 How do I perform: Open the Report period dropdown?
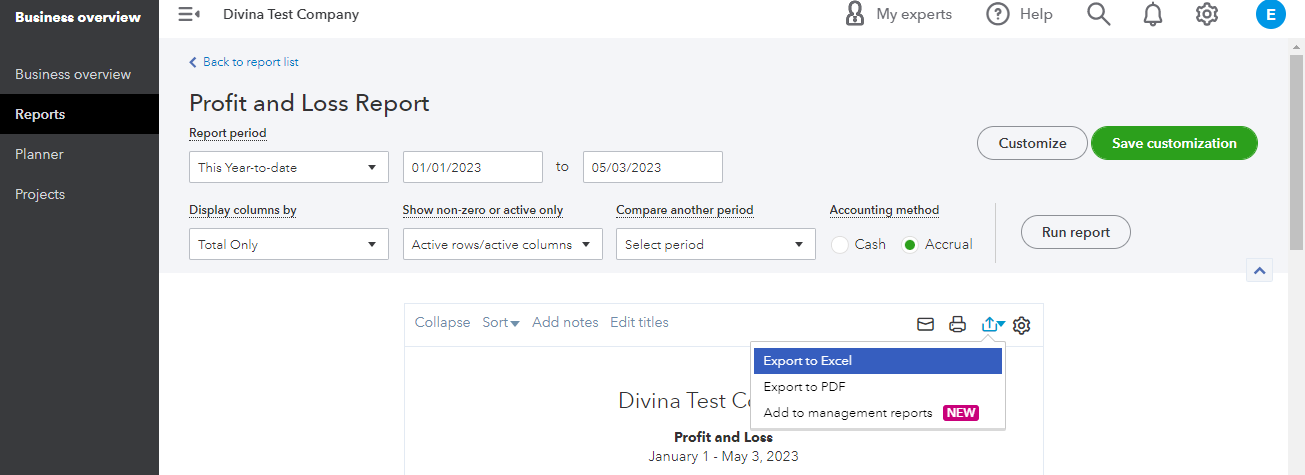[x=288, y=167]
